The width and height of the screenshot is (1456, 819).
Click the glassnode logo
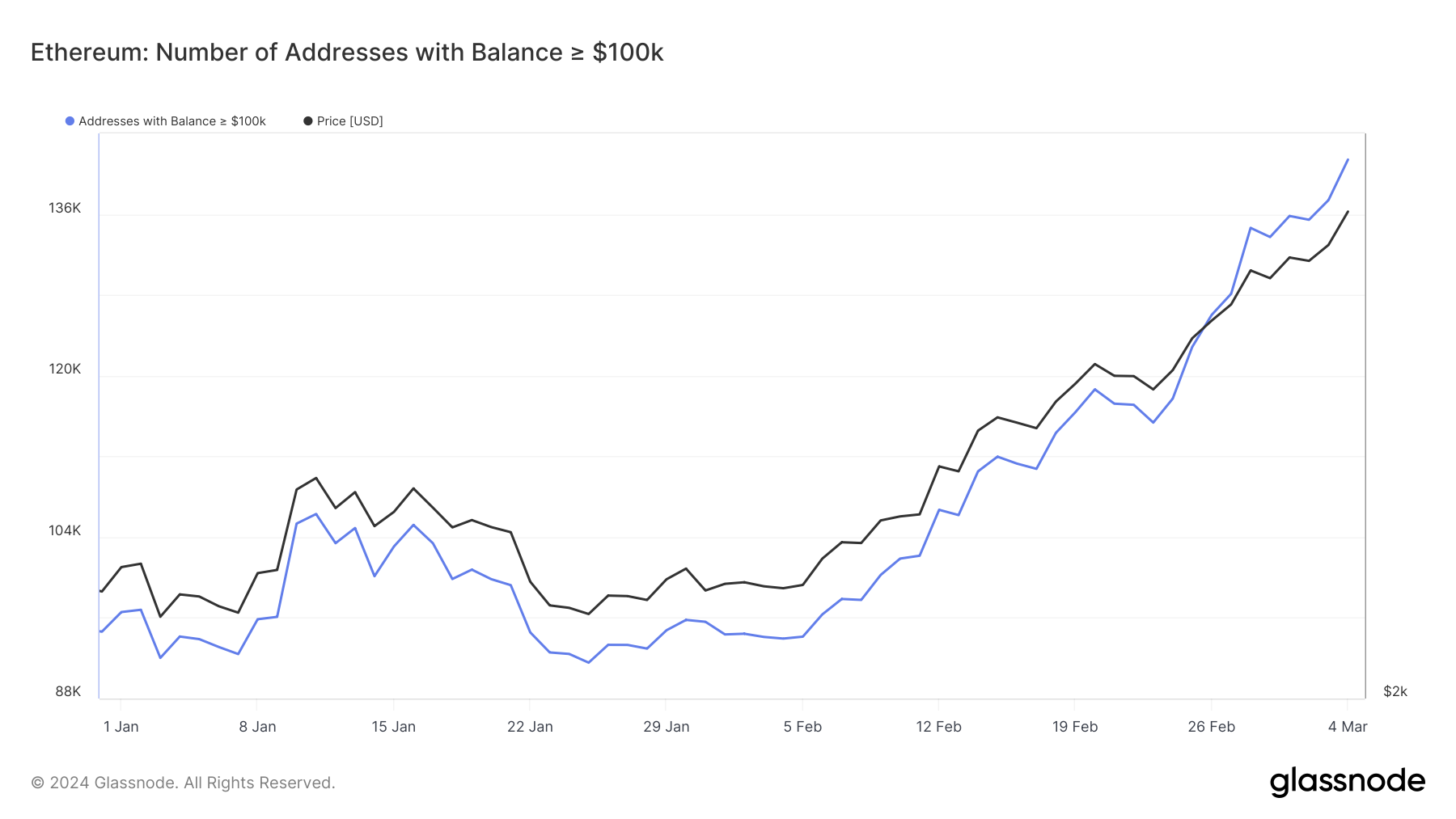(x=1347, y=782)
